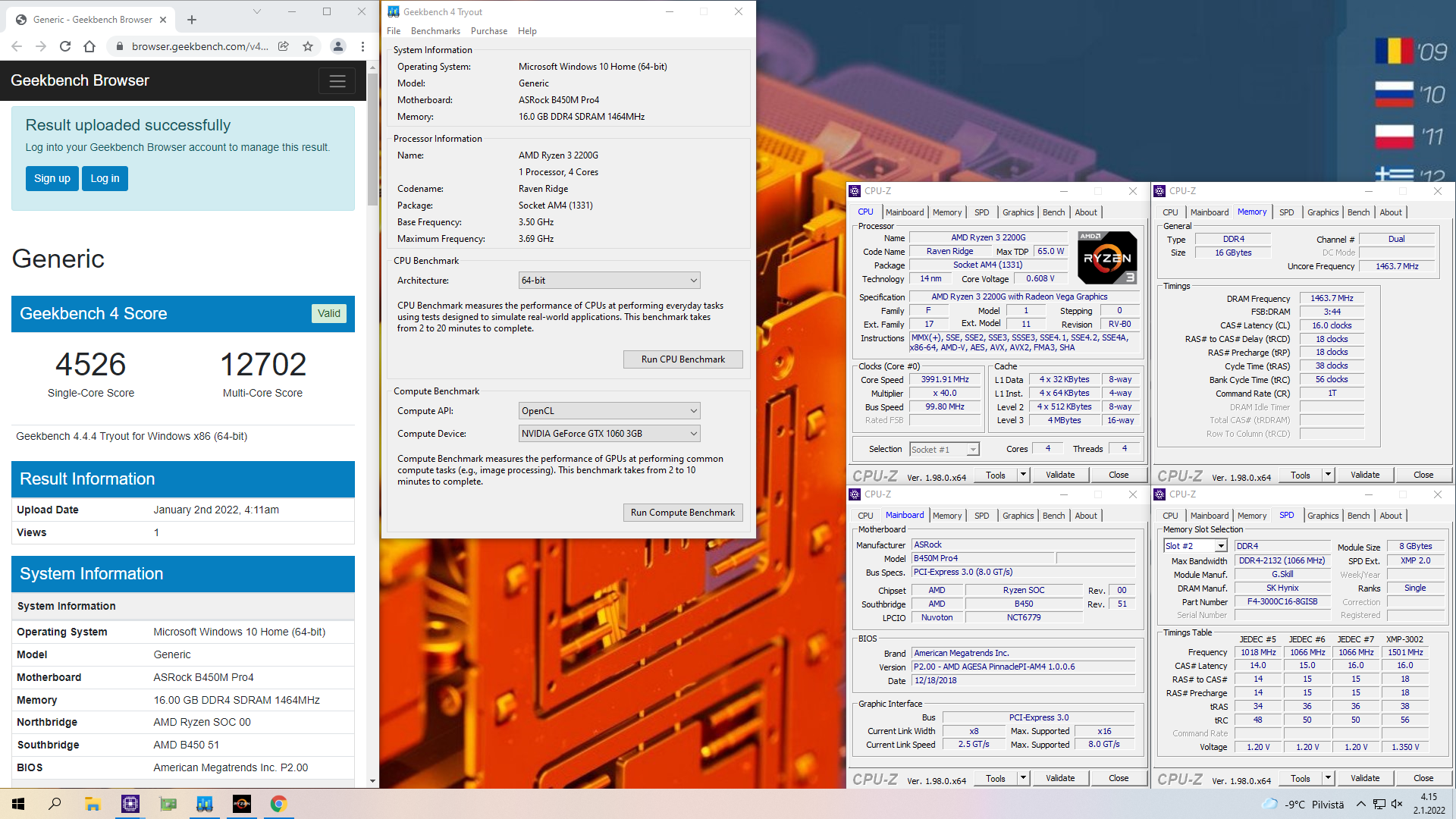Screen dimensions: 1456x819
Task: Click the Core Speed 3991.91 MHz value
Action: [x=945, y=379]
